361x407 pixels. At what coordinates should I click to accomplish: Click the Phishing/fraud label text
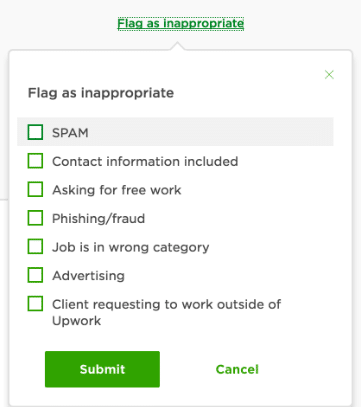click(98, 219)
